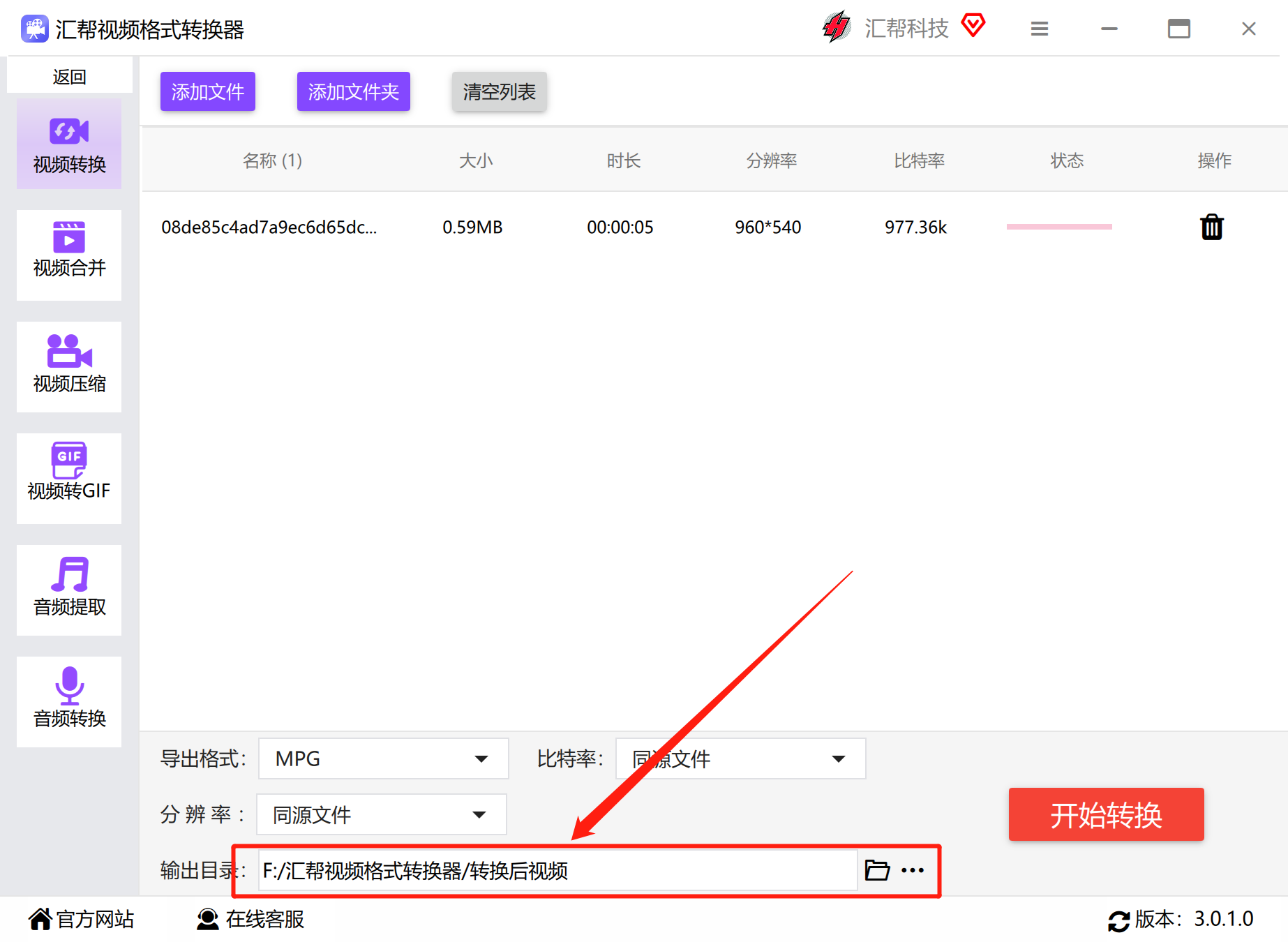Open output folder with the folder icon

coord(877,870)
